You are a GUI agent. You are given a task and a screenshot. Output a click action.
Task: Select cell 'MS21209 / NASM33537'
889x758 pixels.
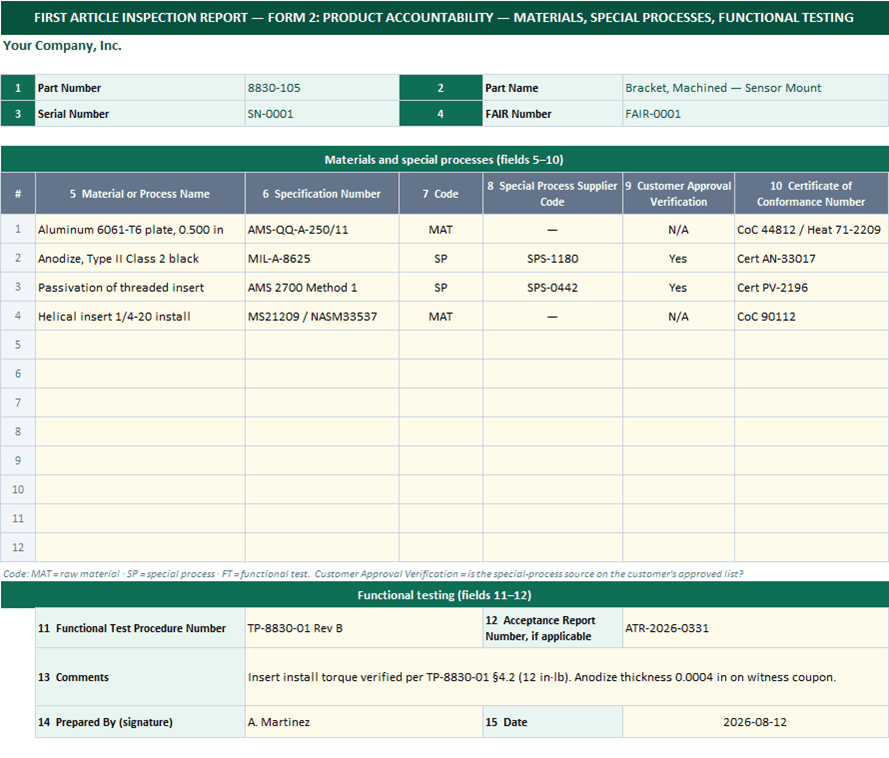pyautogui.click(x=322, y=316)
